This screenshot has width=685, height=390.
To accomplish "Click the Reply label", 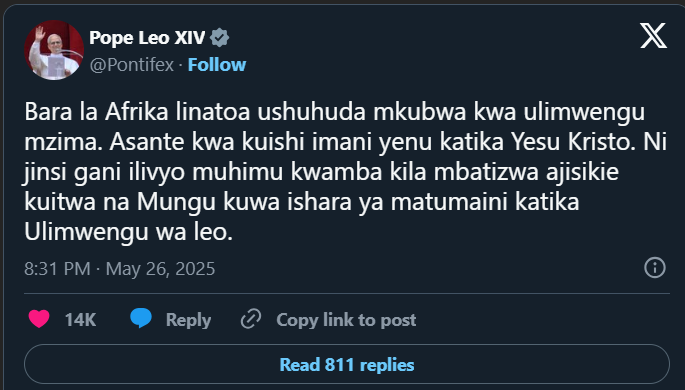I will (x=188, y=320).
